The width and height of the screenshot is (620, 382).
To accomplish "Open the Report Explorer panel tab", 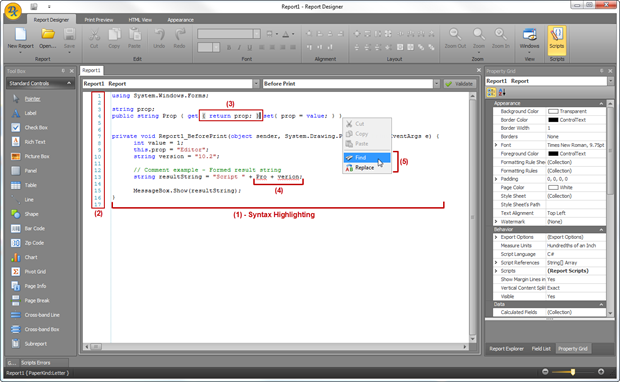I will 506,349.
